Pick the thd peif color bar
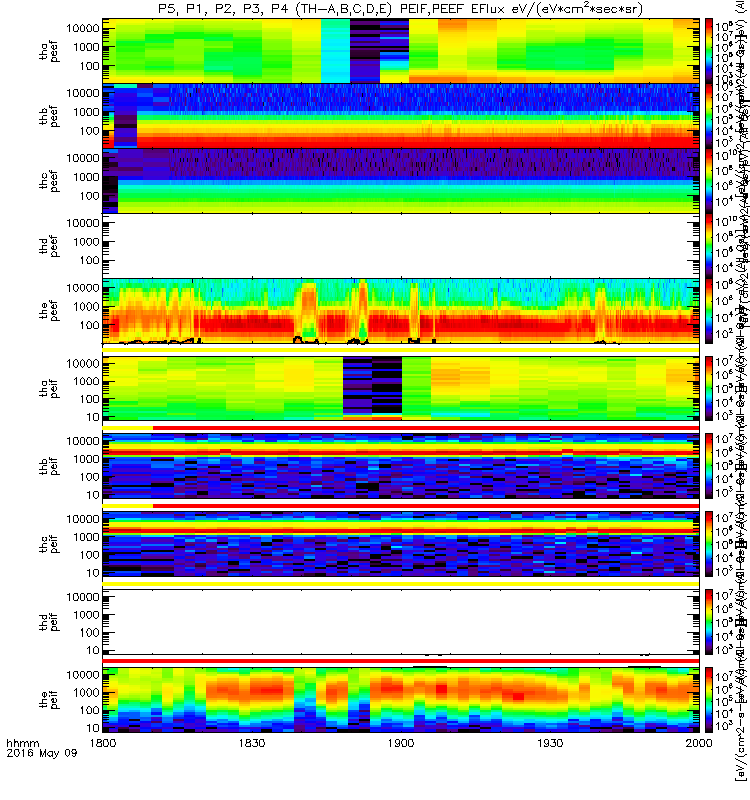Image resolution: width=750 pixels, height=800 pixels. 709,622
